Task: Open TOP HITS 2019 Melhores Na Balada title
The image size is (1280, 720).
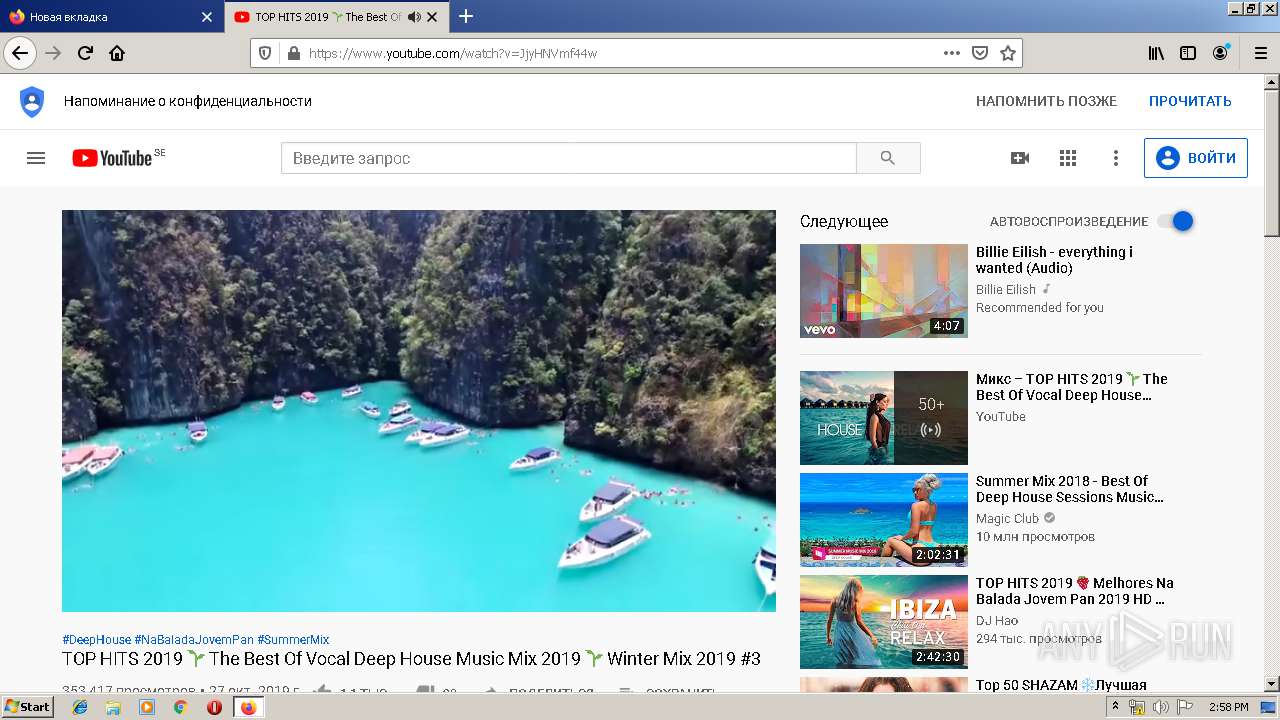Action: (x=1075, y=591)
